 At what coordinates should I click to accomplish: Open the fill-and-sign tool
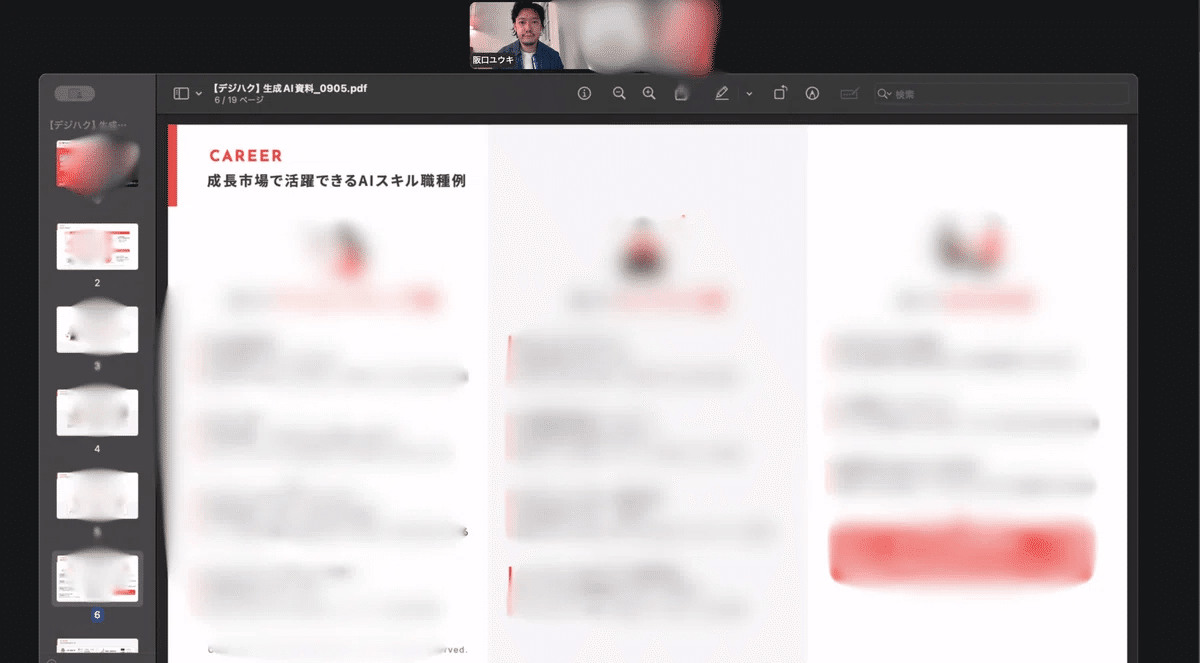pos(813,93)
